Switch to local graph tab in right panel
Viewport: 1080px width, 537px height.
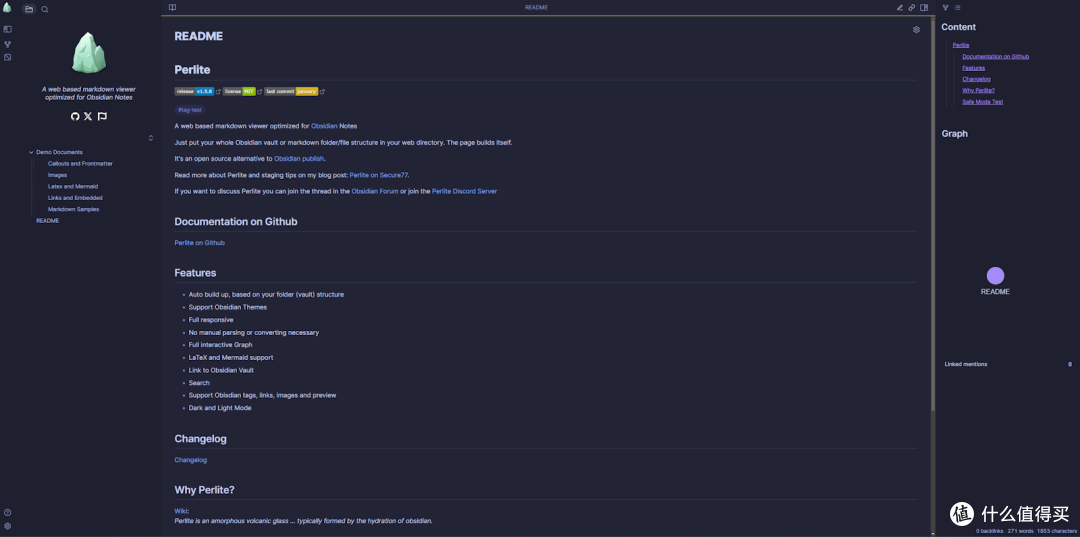945,8
